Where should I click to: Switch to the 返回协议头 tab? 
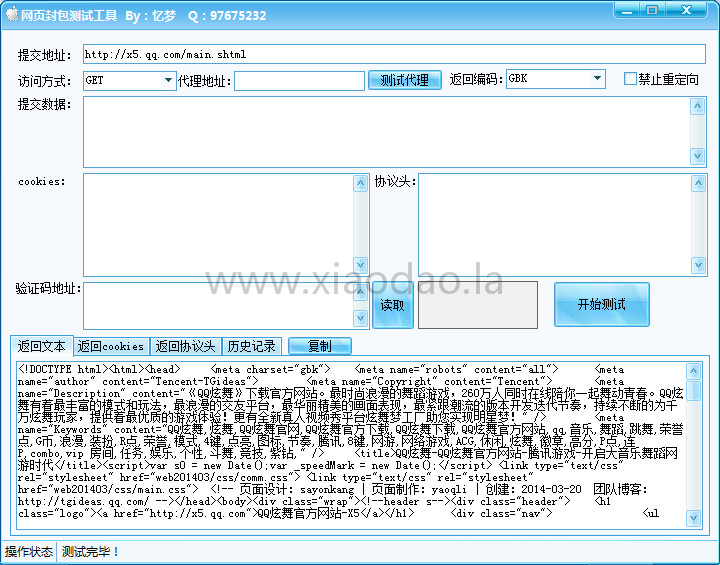[185, 346]
